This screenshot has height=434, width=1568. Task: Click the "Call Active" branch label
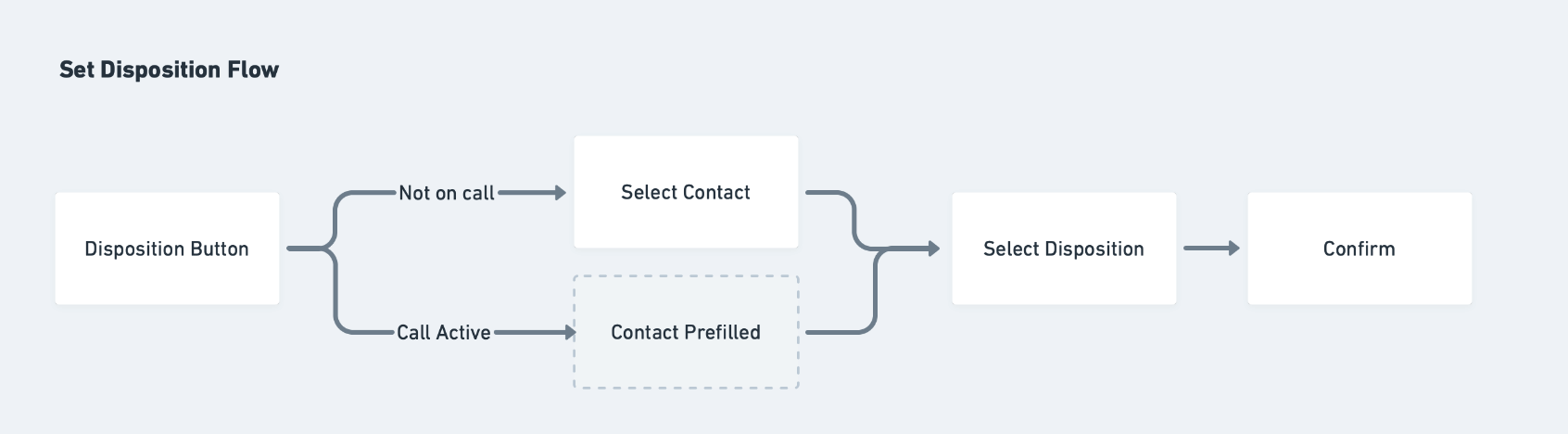pos(444,332)
